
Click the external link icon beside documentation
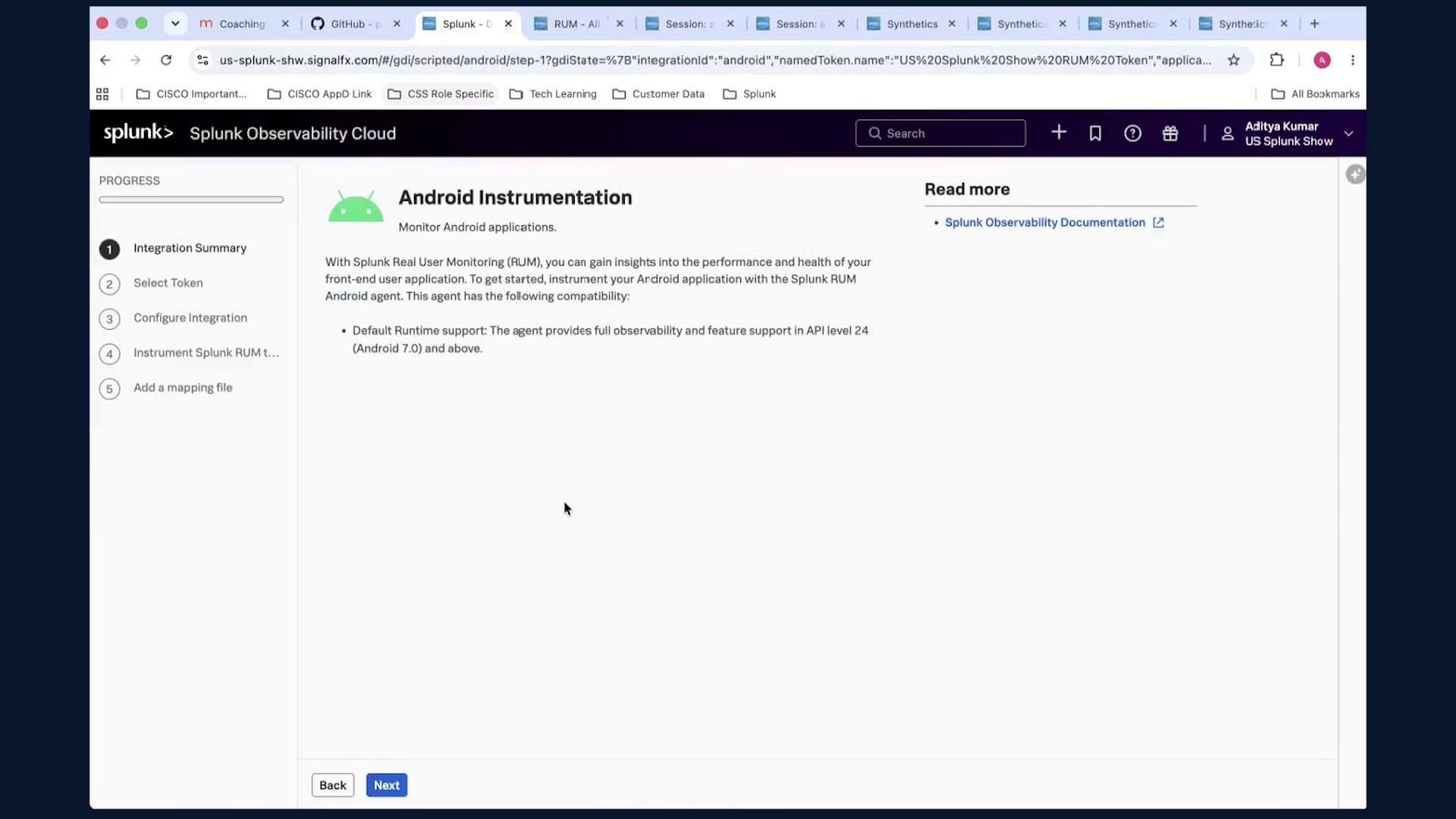coord(1158,222)
